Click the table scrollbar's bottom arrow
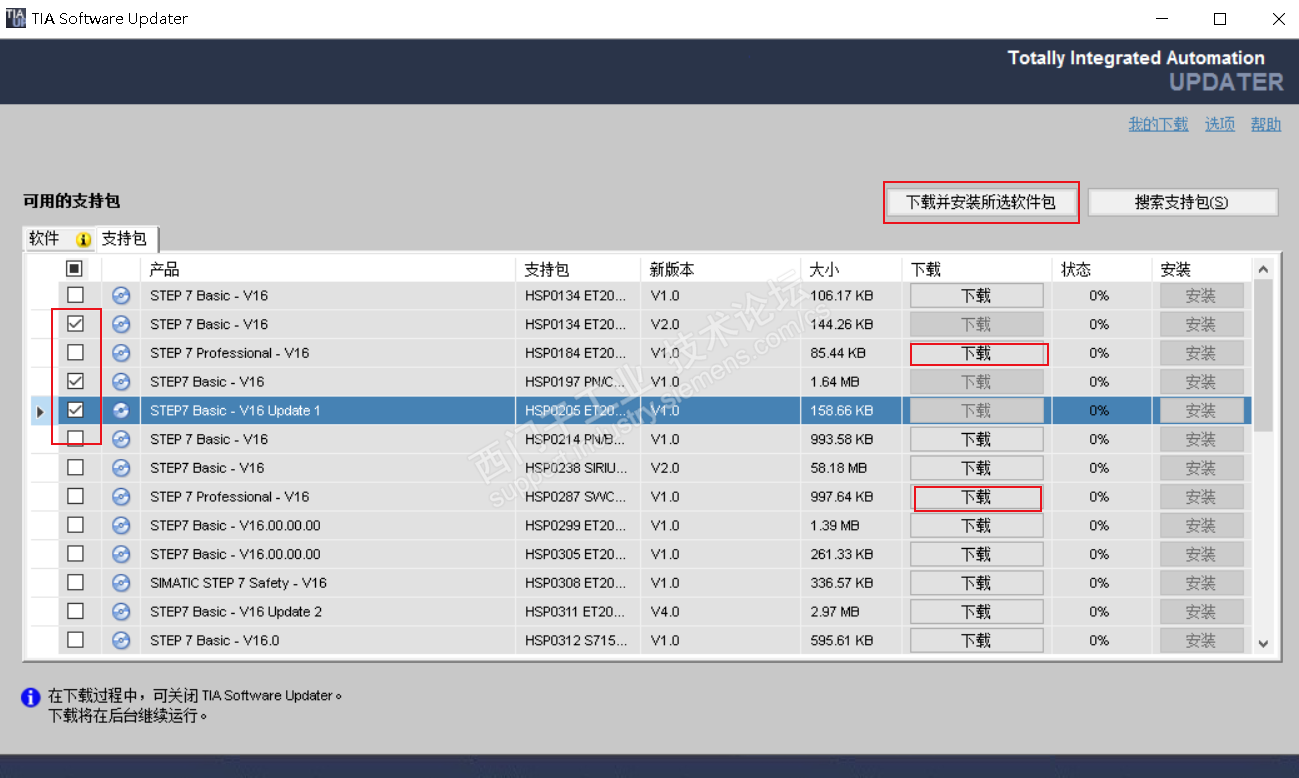Viewport: 1299px width, 778px height. [x=1263, y=644]
